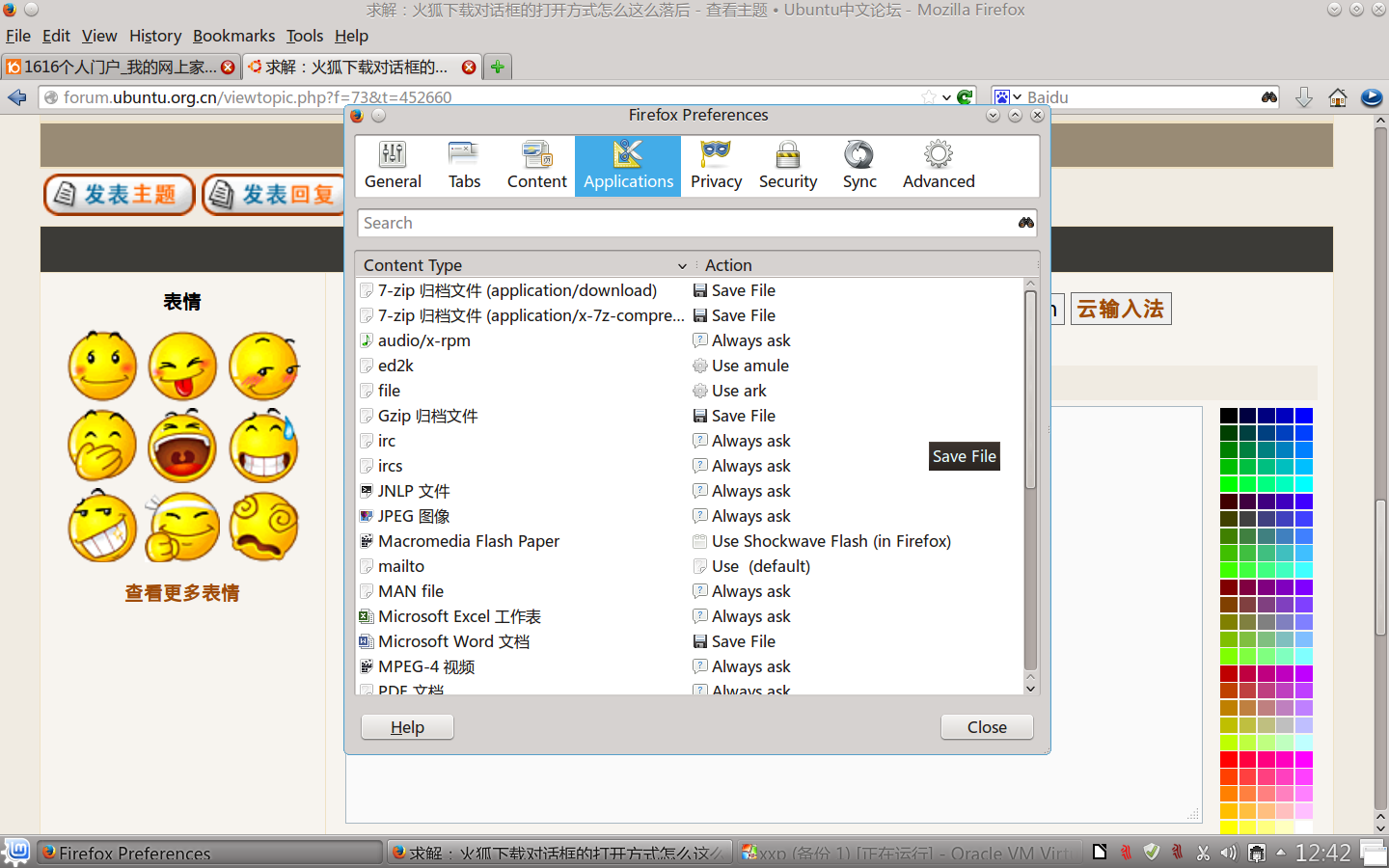The image size is (1389, 868).
Task: Click the binoculars icon in Baidu search box
Action: 1269,97
